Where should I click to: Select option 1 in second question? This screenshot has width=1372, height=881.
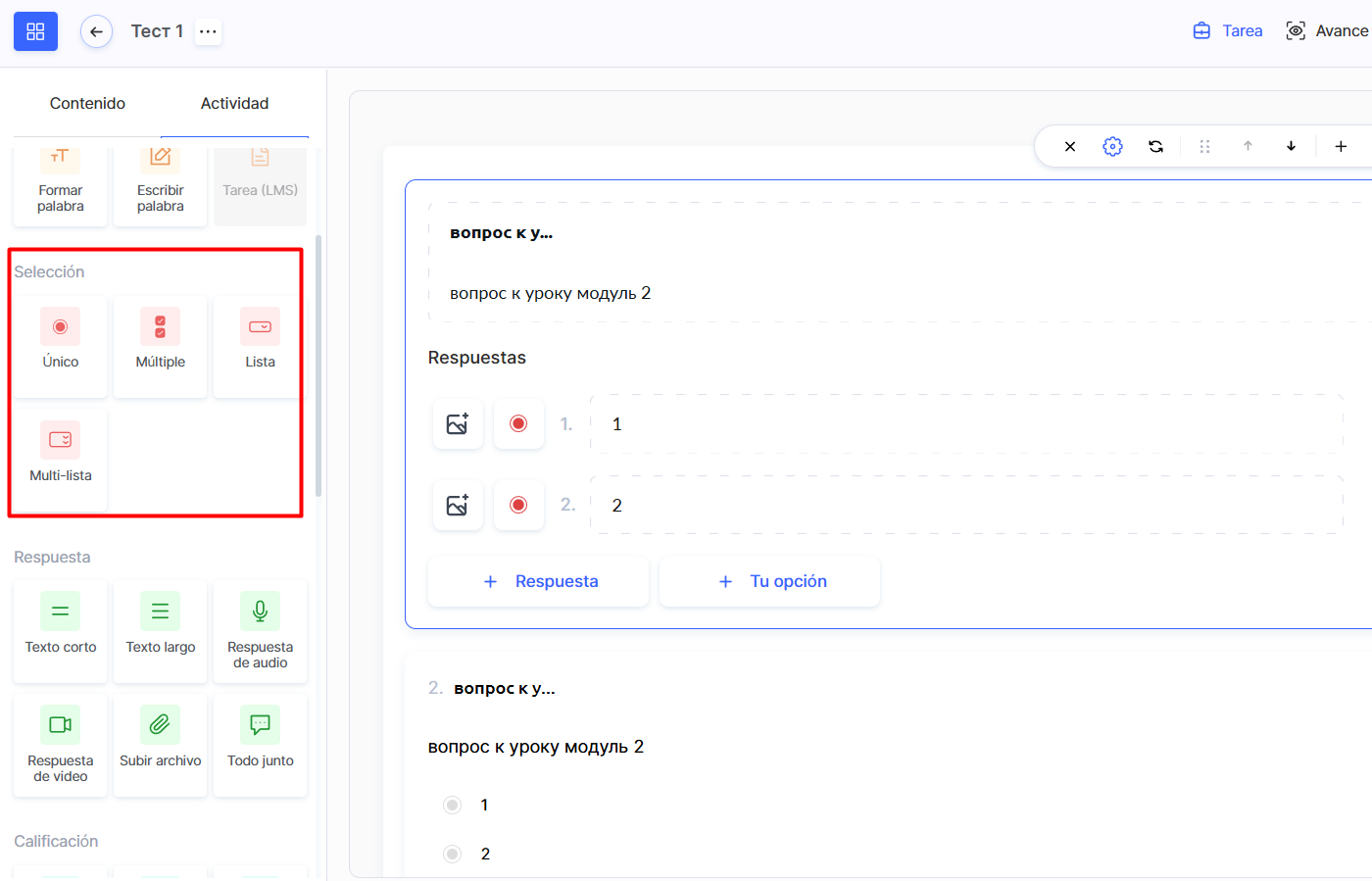coord(452,805)
